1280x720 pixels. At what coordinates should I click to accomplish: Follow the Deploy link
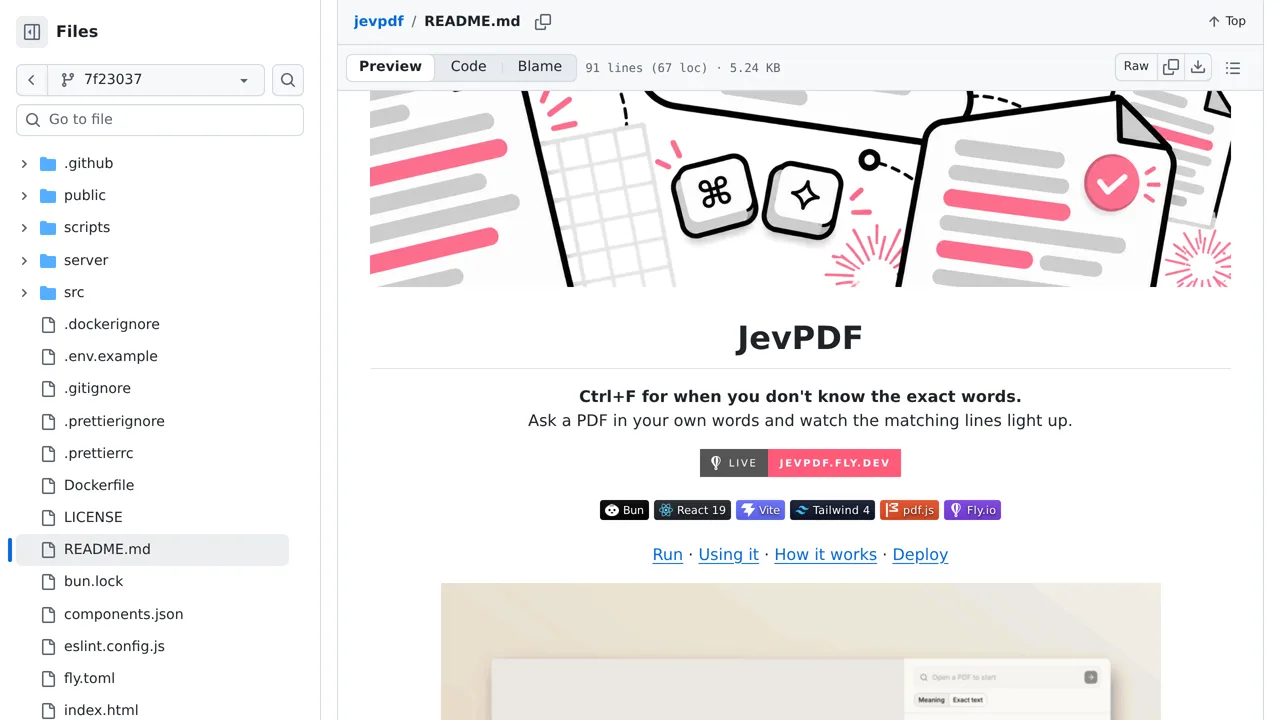click(x=920, y=555)
